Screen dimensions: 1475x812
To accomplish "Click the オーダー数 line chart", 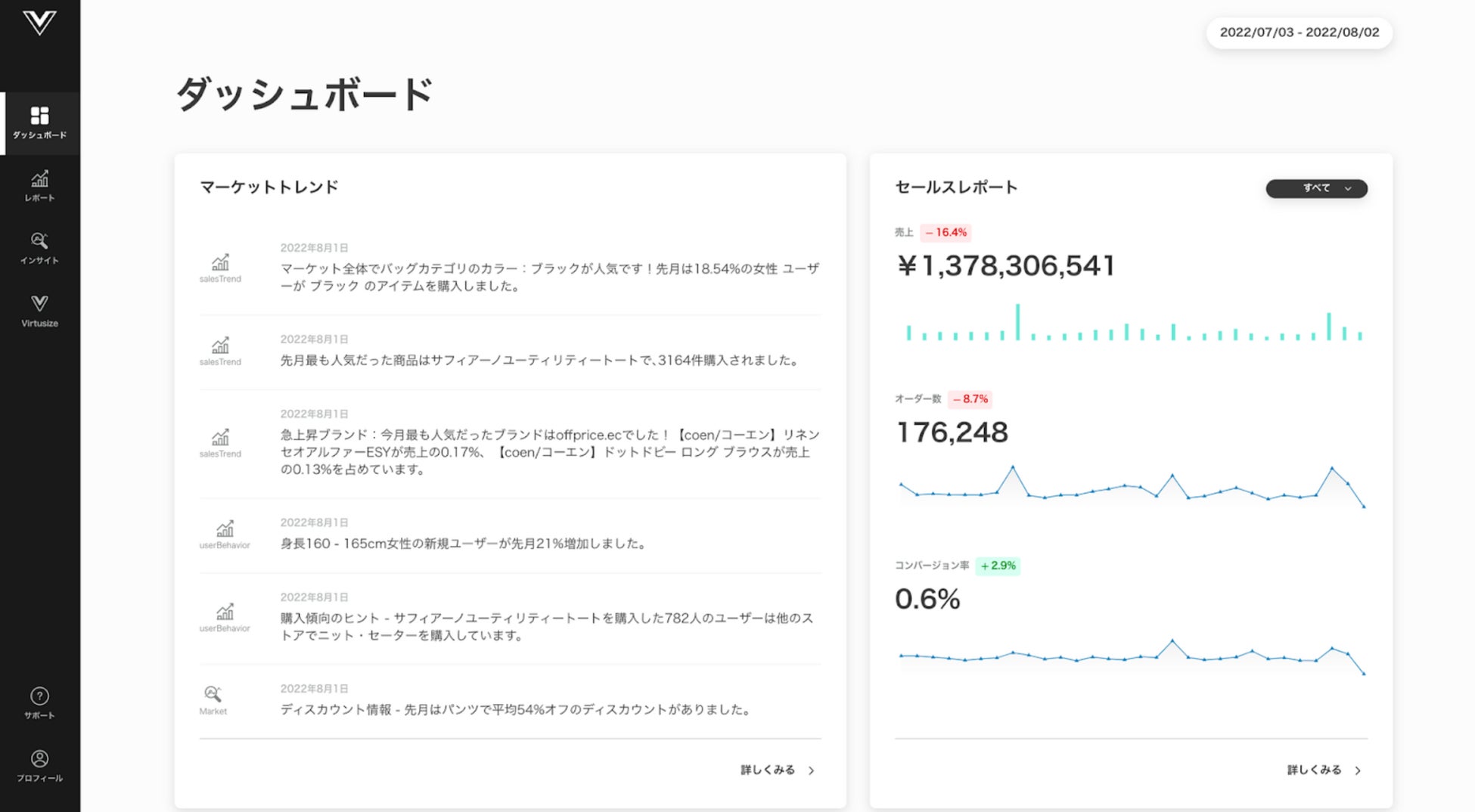I will click(x=1132, y=487).
